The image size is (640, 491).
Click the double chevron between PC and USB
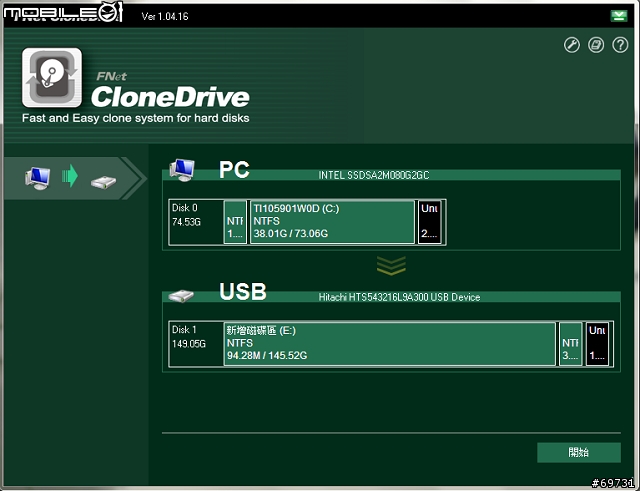391,266
